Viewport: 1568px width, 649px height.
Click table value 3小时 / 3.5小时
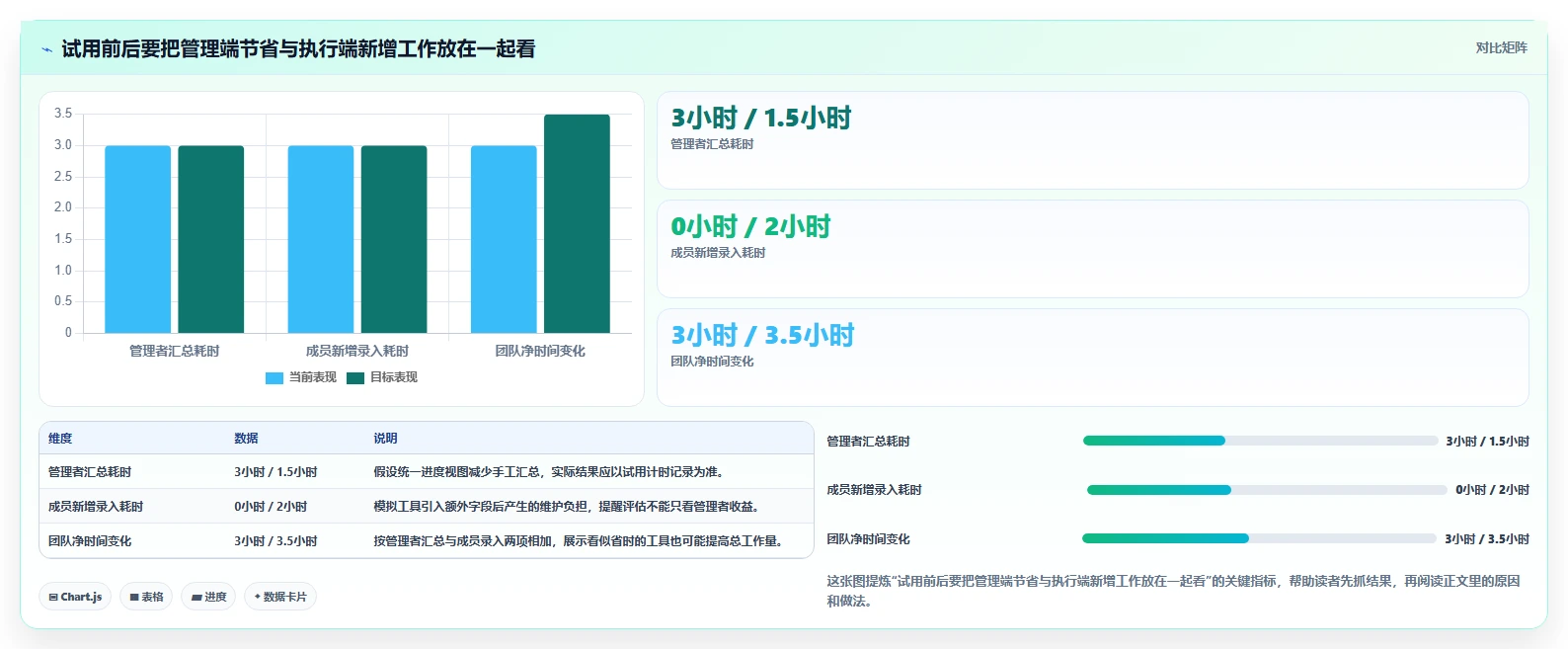pos(275,541)
